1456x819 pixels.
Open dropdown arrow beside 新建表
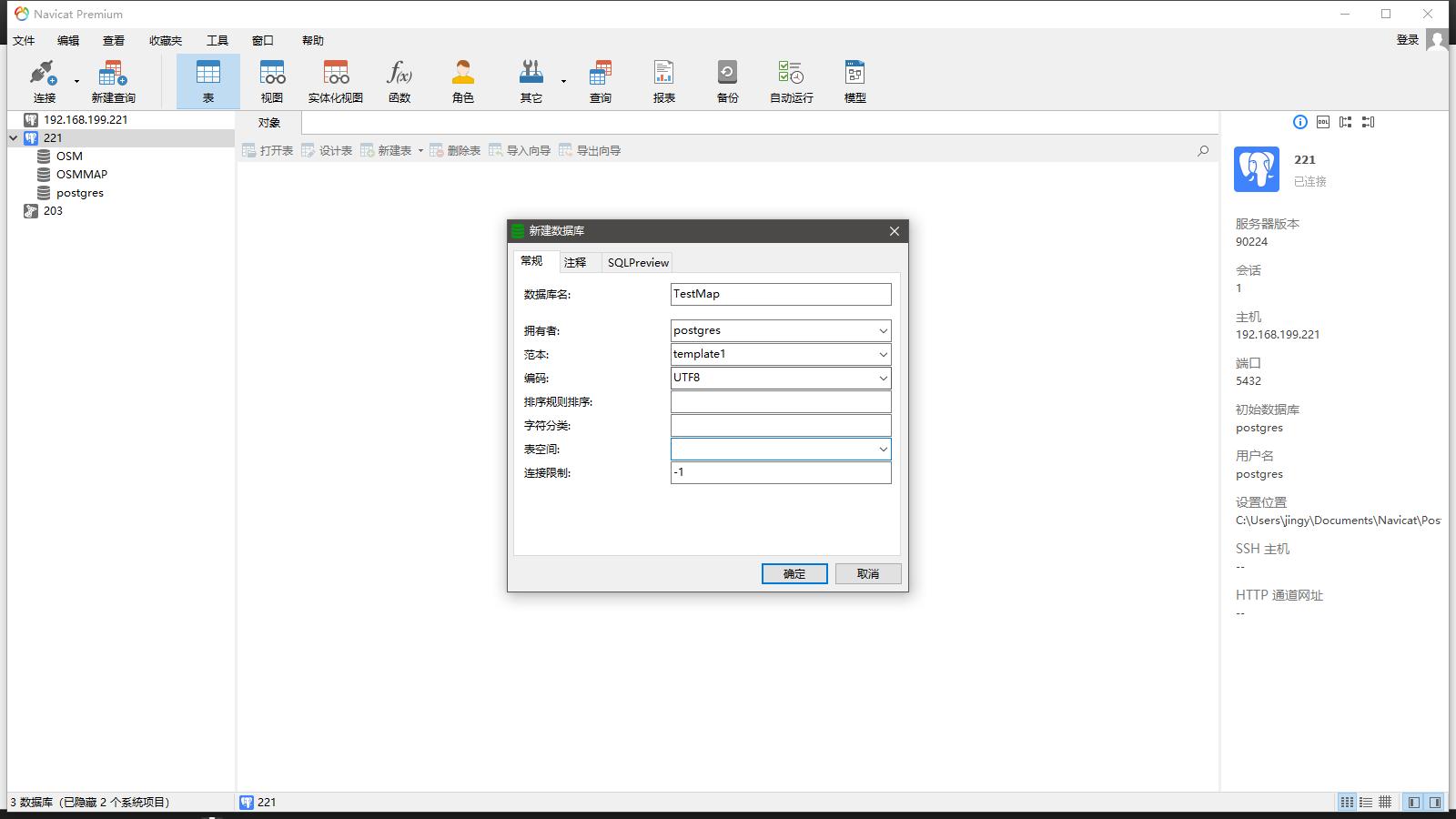coord(420,150)
